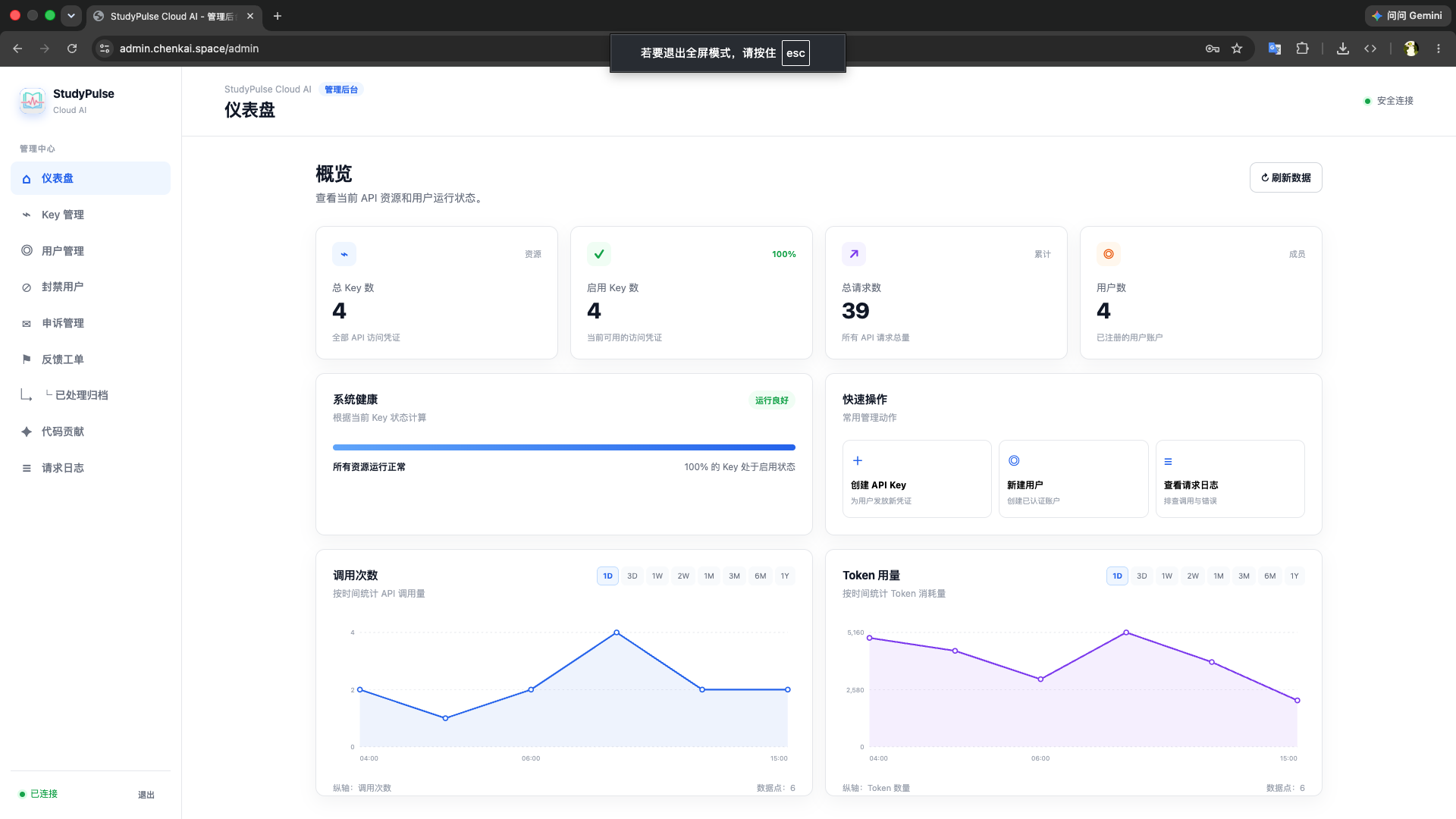
Task: Go to 用户管理 in the sidebar
Action: (x=90, y=251)
